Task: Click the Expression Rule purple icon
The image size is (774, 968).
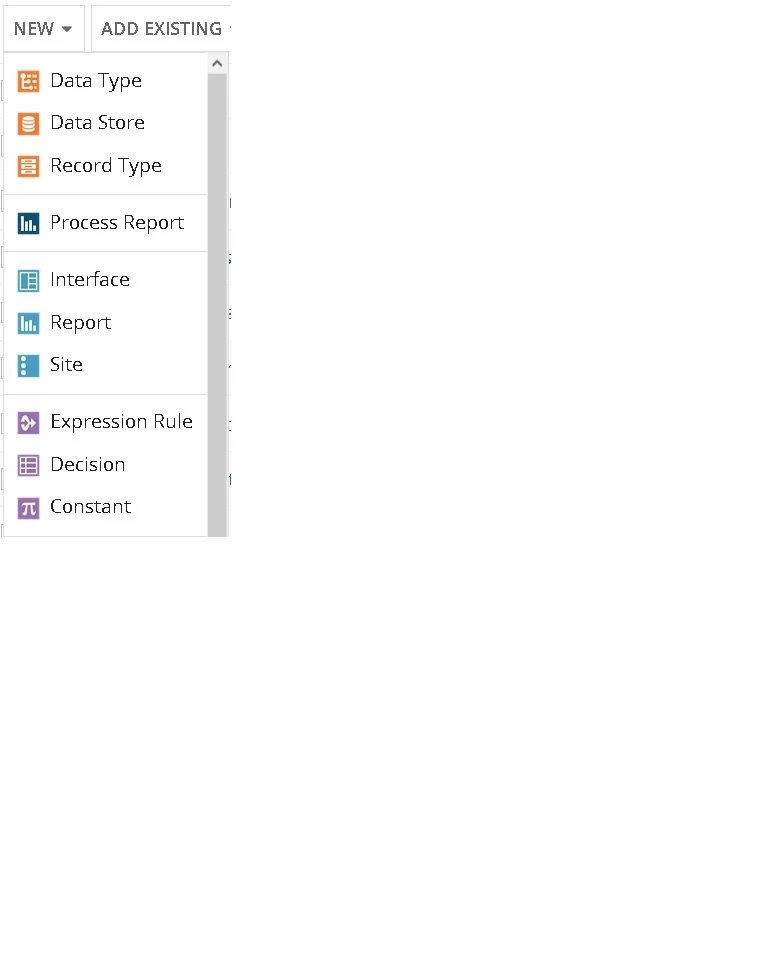Action: (28, 423)
